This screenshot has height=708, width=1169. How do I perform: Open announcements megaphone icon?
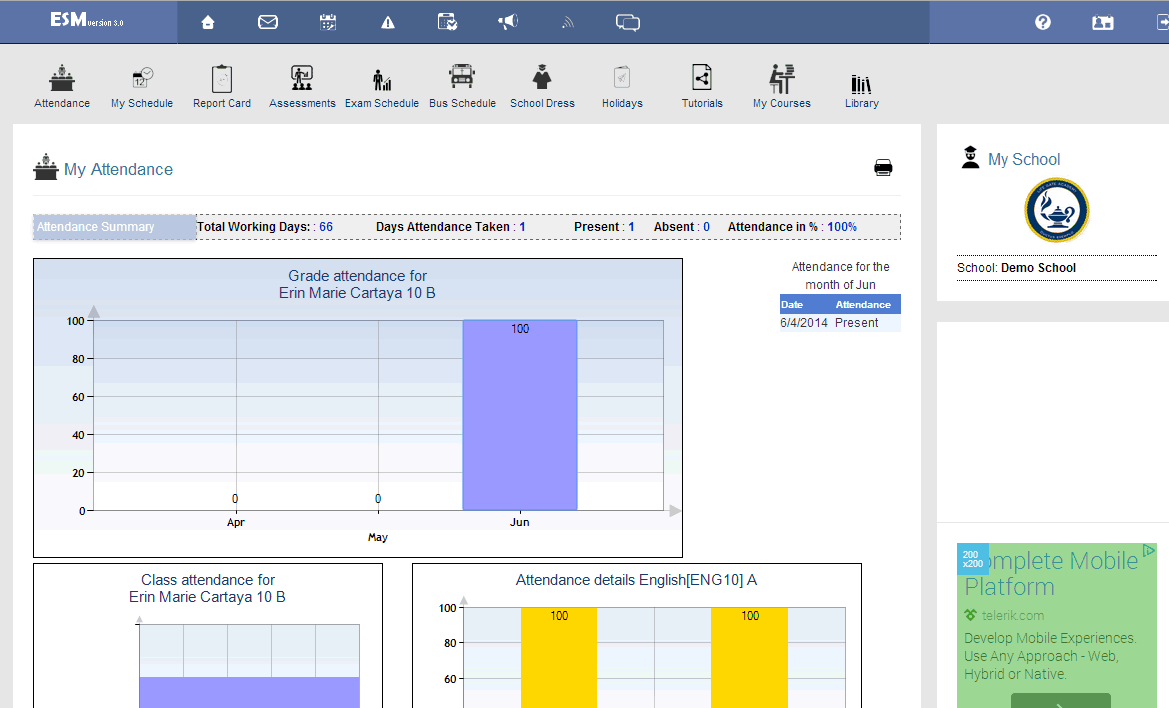508,22
